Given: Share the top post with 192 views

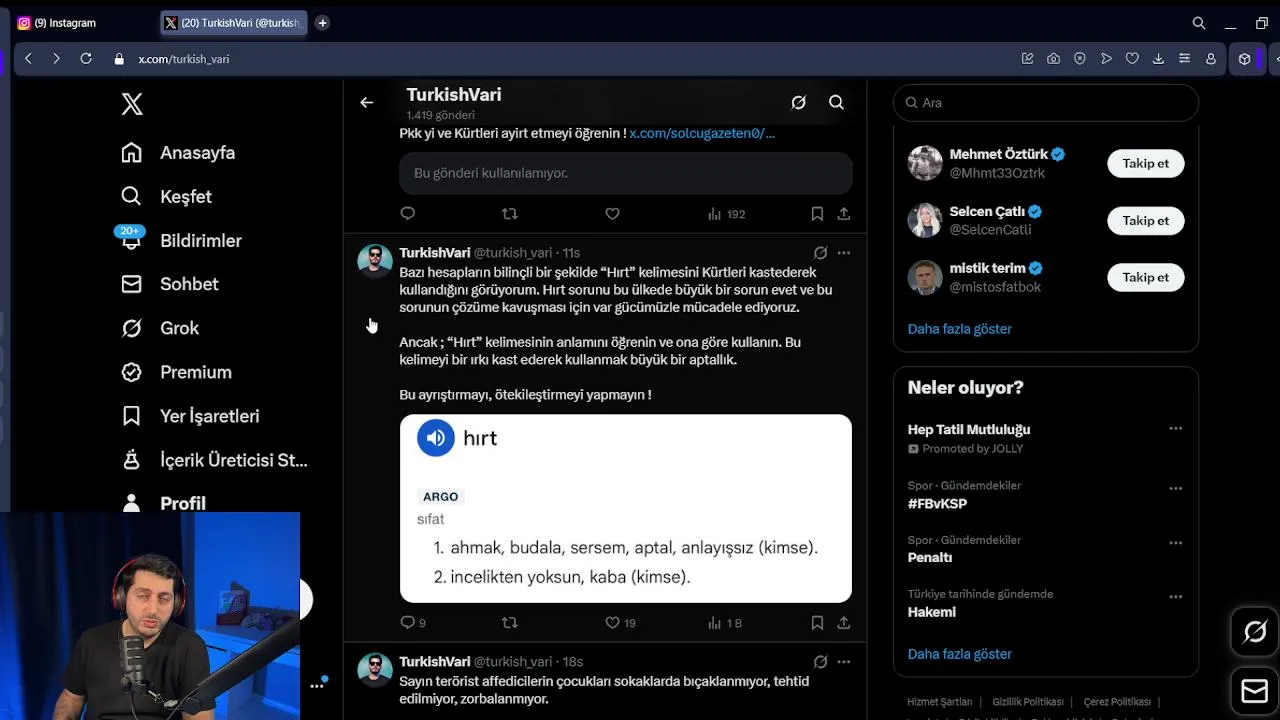Looking at the screenshot, I should [x=844, y=213].
